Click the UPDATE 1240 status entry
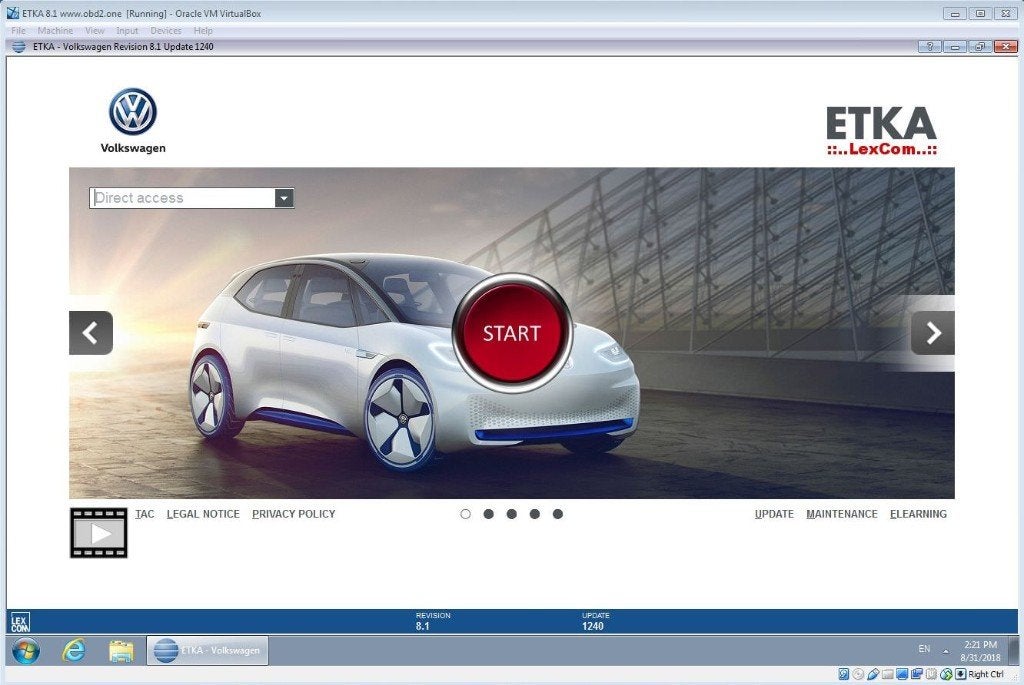 [x=596, y=621]
